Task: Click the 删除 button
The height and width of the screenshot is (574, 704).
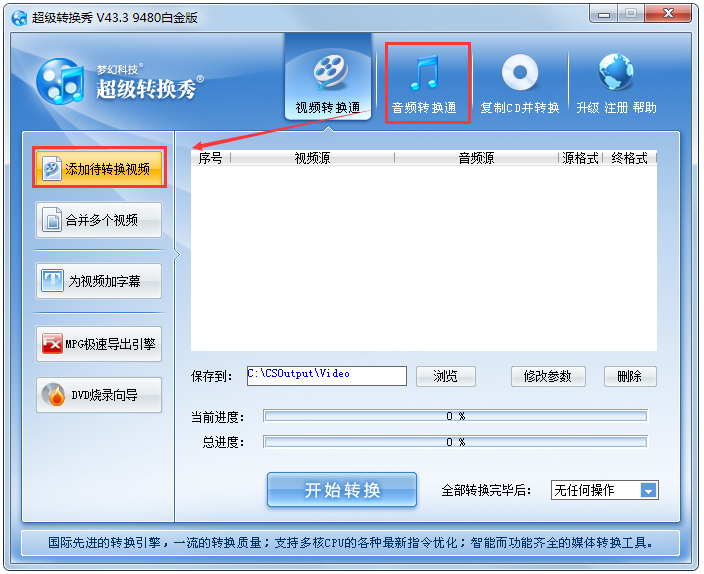Action: (629, 376)
